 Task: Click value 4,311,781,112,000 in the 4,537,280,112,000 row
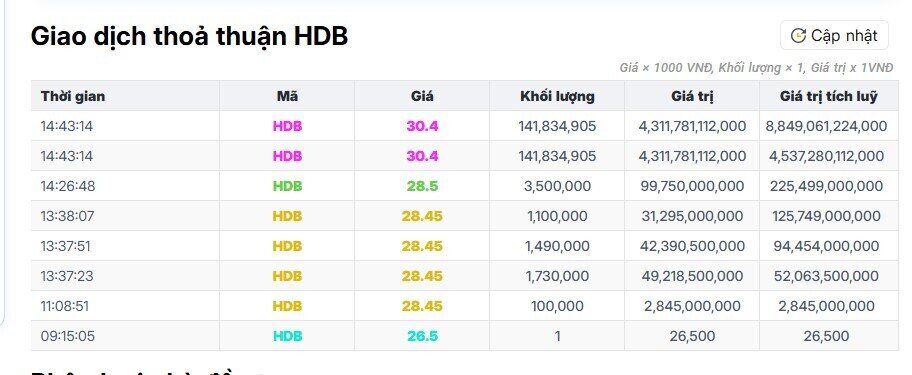coord(692,156)
